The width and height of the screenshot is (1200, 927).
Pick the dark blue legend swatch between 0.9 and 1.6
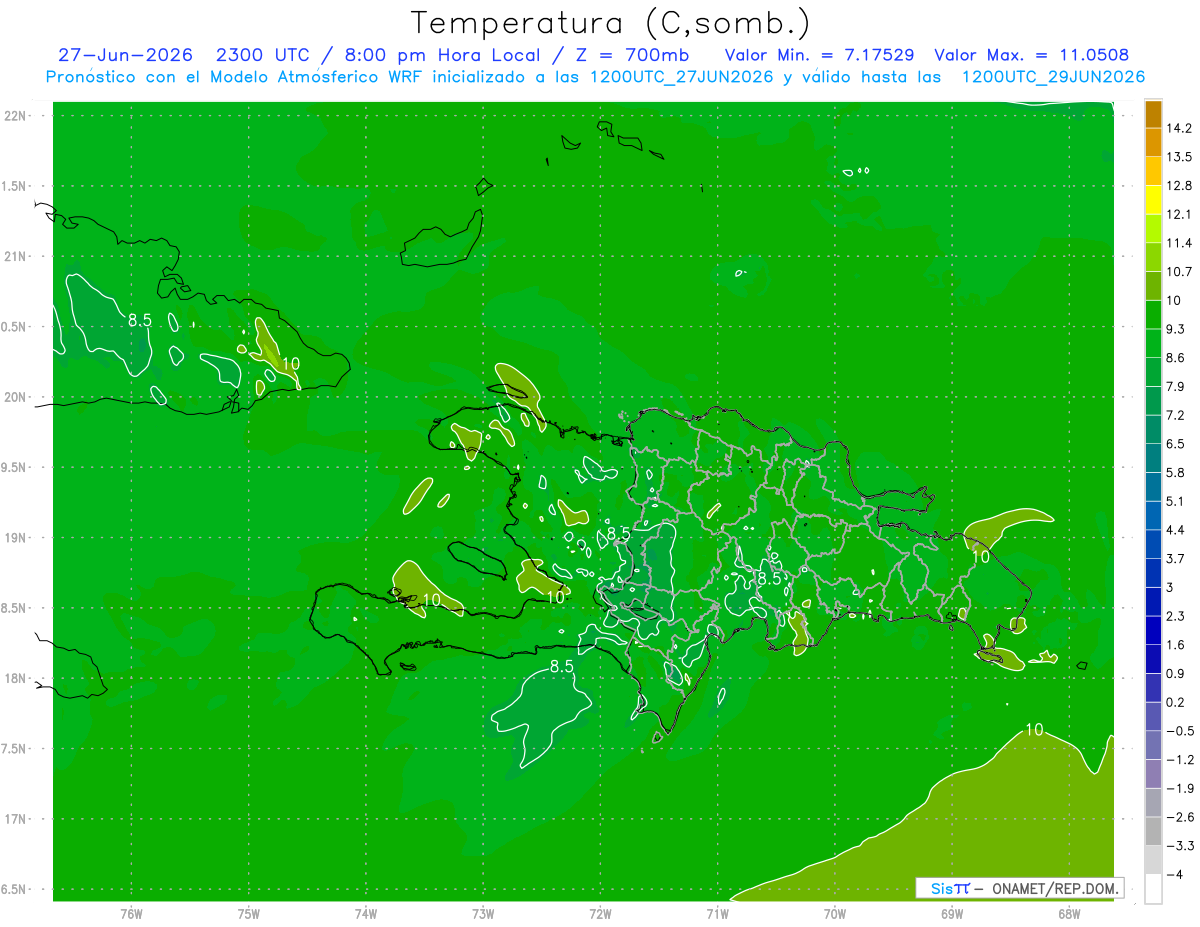(x=1153, y=658)
